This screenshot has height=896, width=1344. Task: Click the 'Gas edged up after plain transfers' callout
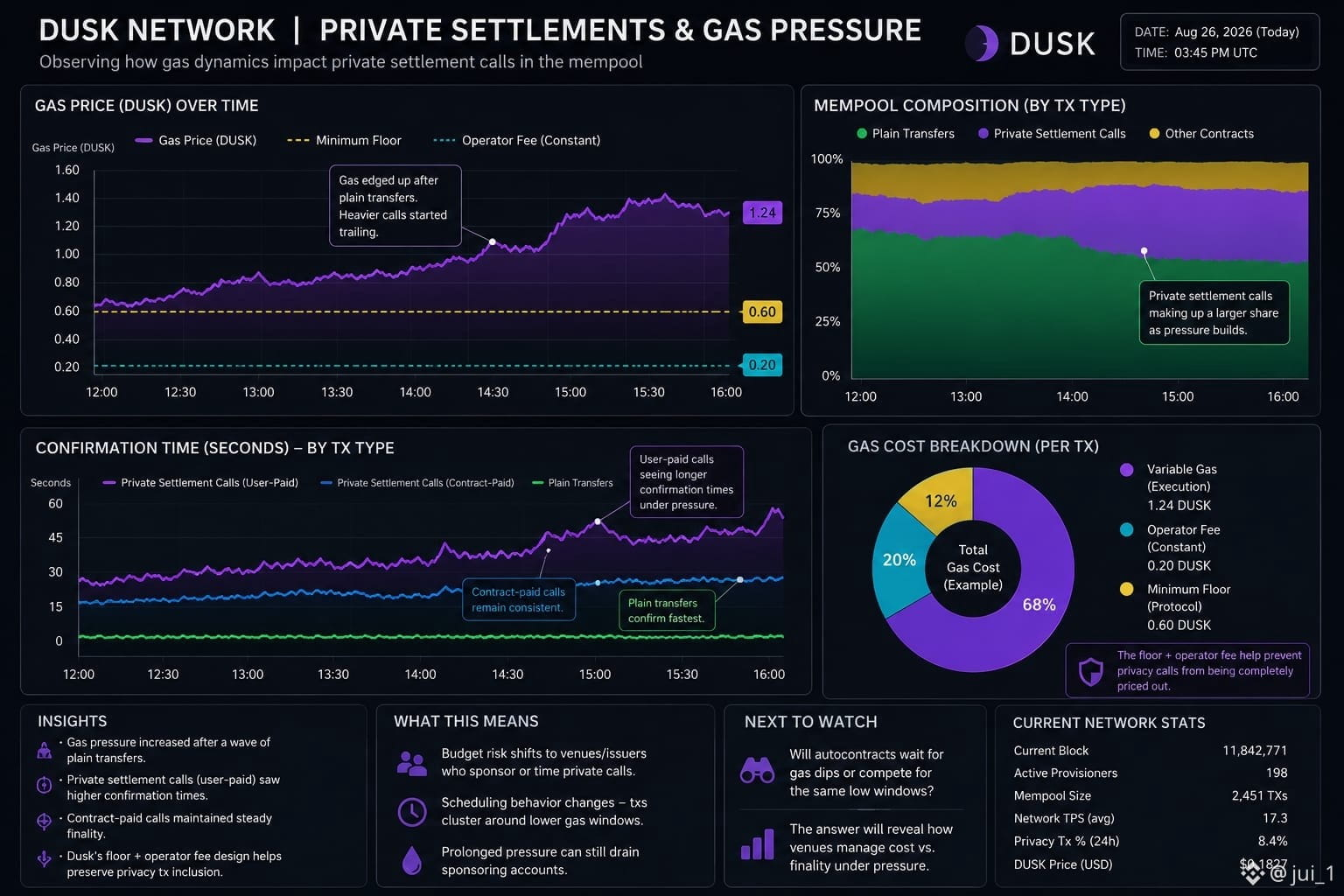395,206
